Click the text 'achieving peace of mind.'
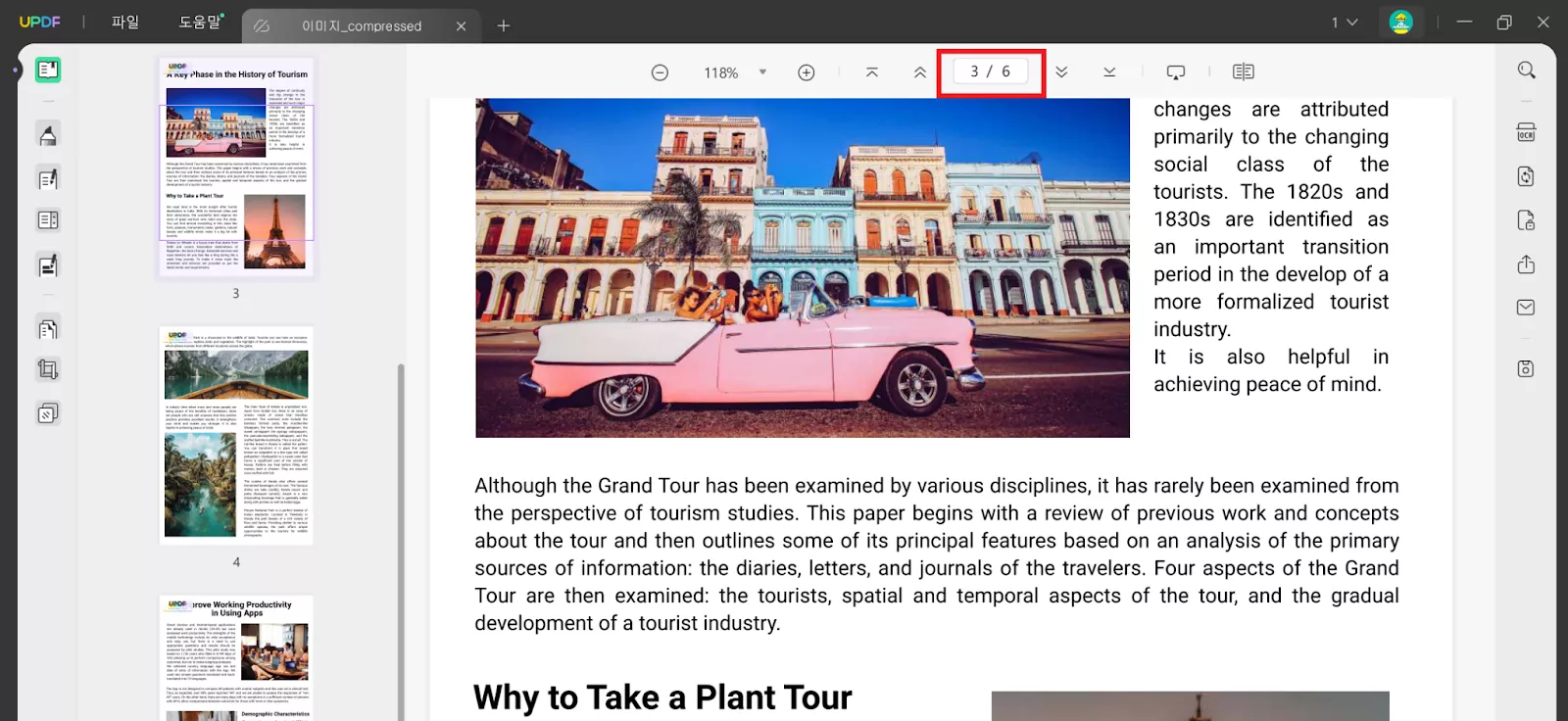 tap(1267, 384)
